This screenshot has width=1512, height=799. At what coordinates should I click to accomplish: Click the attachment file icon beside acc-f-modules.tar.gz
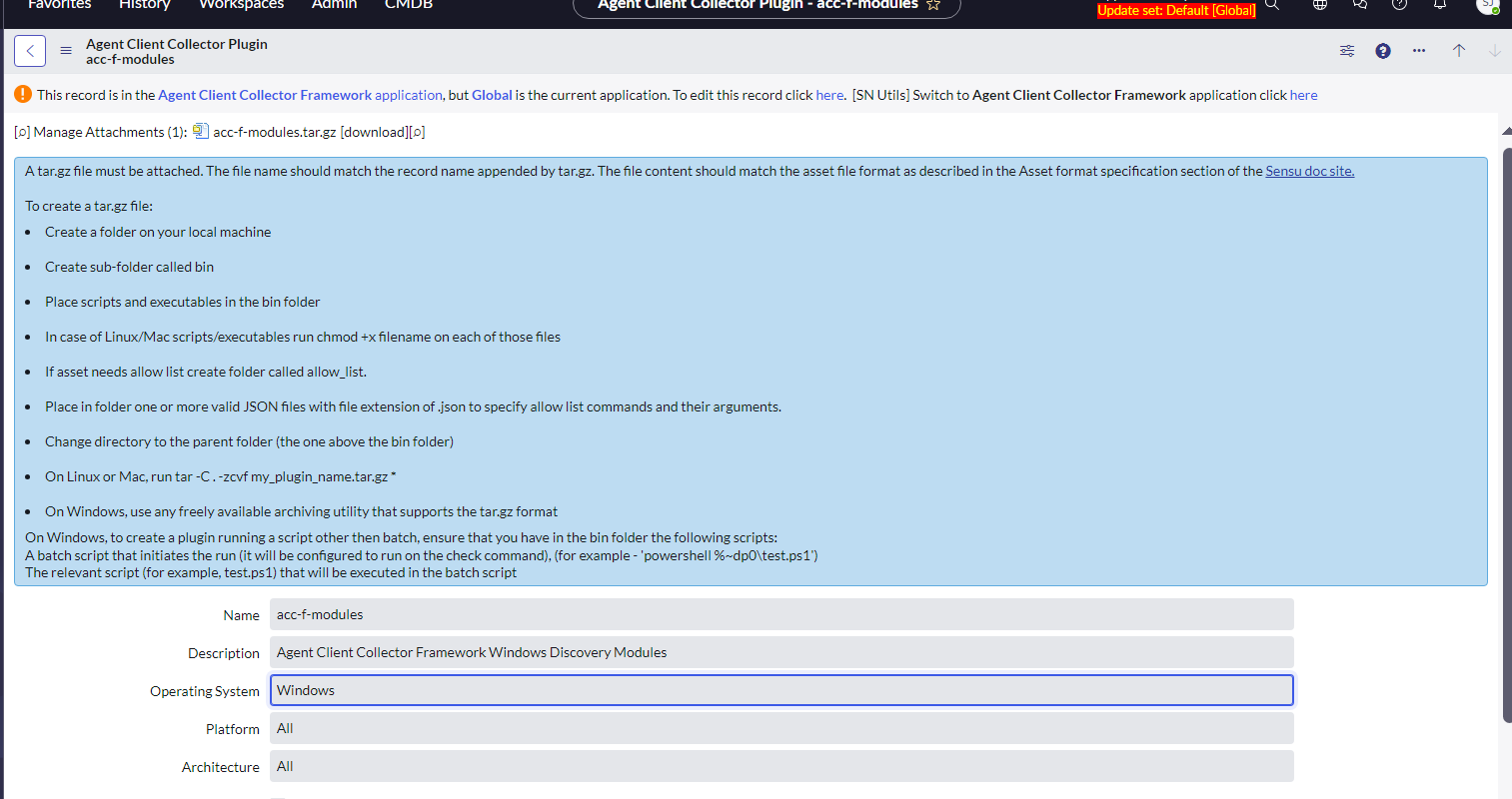pyautogui.click(x=200, y=131)
